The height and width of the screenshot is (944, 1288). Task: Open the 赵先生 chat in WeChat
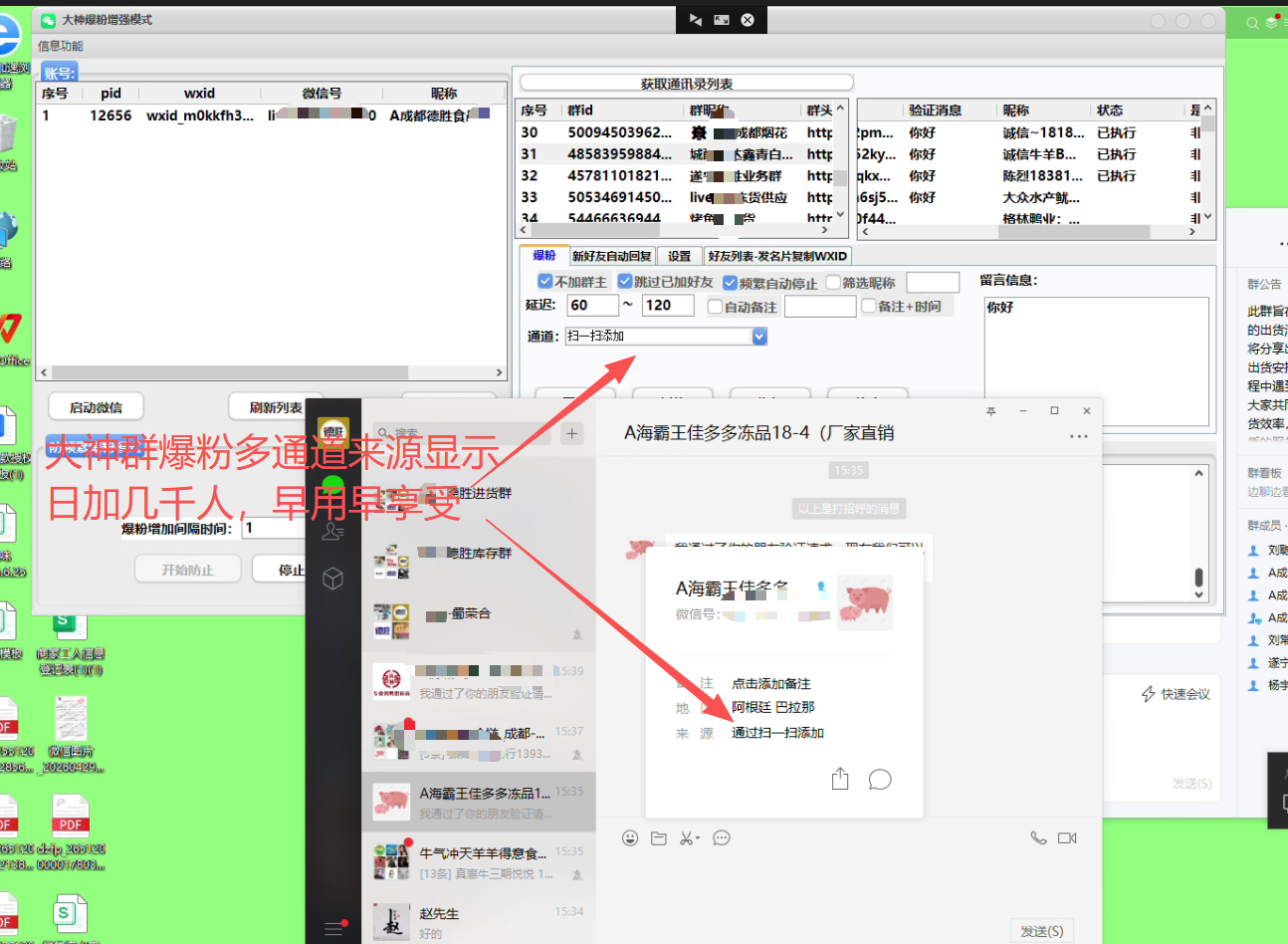(479, 922)
